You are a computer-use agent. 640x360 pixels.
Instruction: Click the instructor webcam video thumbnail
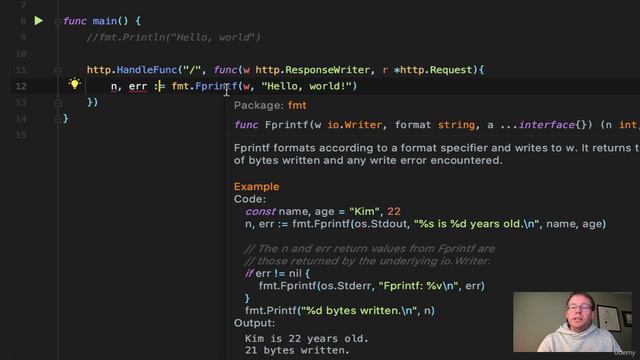572,322
